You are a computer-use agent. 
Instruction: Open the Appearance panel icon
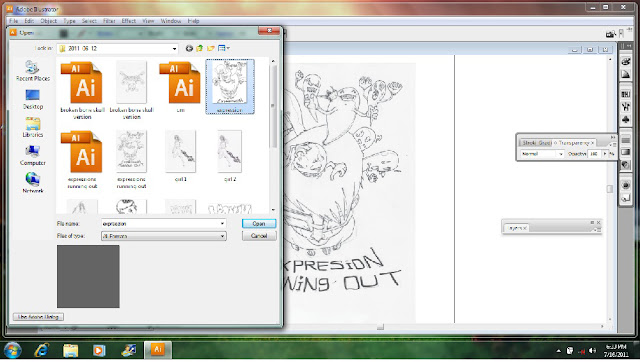point(626,185)
